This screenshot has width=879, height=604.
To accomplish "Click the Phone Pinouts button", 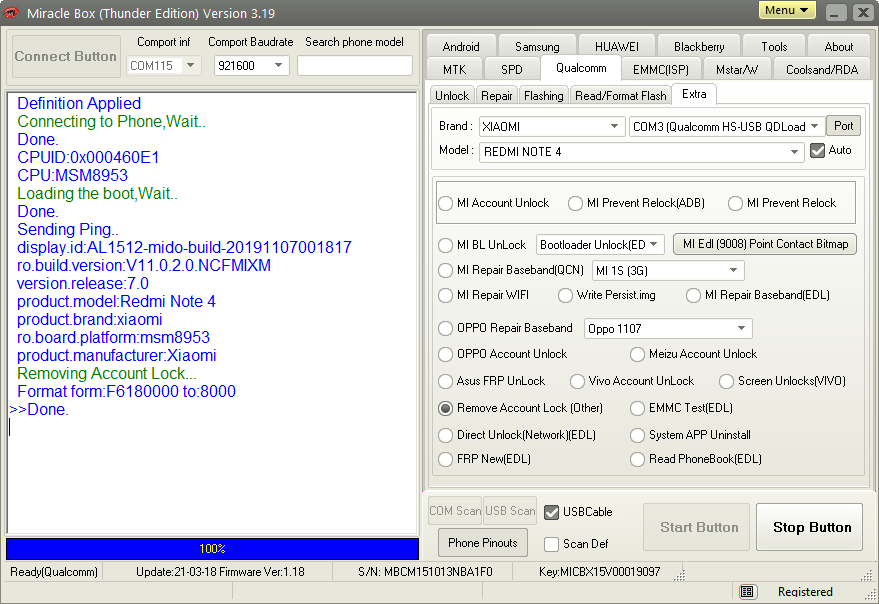I will (483, 543).
